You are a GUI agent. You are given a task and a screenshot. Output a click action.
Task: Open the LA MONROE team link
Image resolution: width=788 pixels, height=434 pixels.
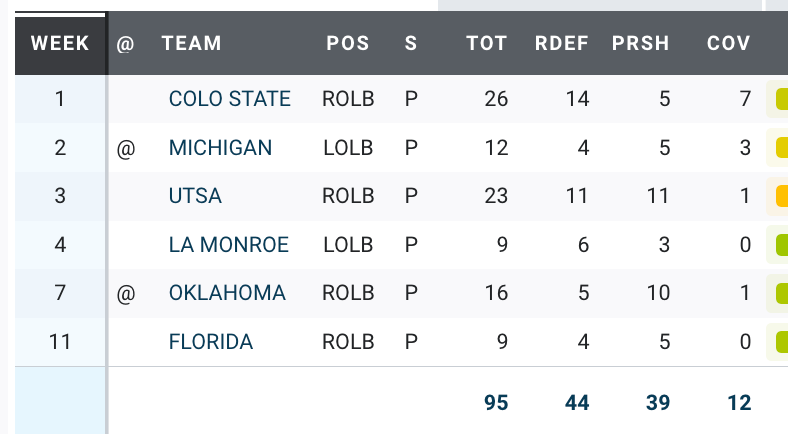pyautogui.click(x=229, y=245)
